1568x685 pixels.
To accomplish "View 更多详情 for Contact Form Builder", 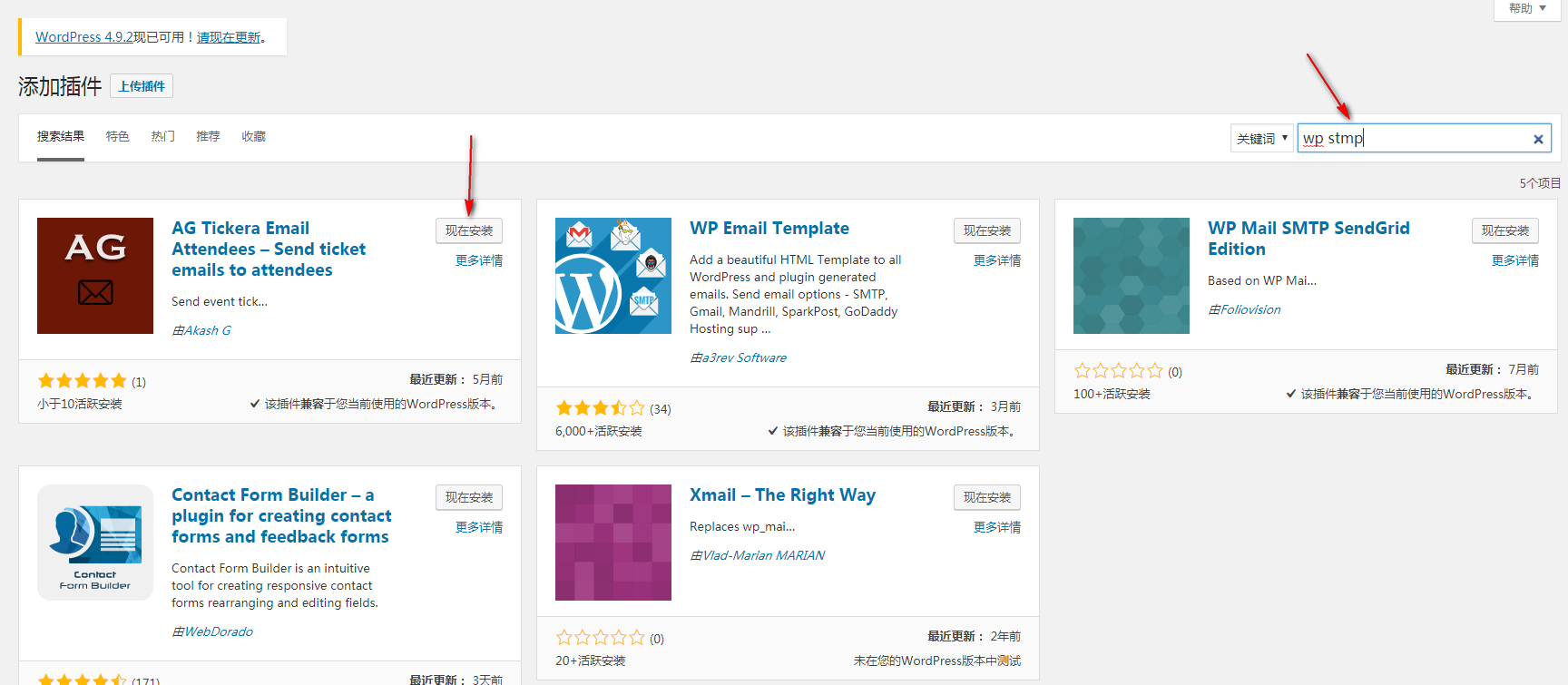I will click(x=479, y=527).
